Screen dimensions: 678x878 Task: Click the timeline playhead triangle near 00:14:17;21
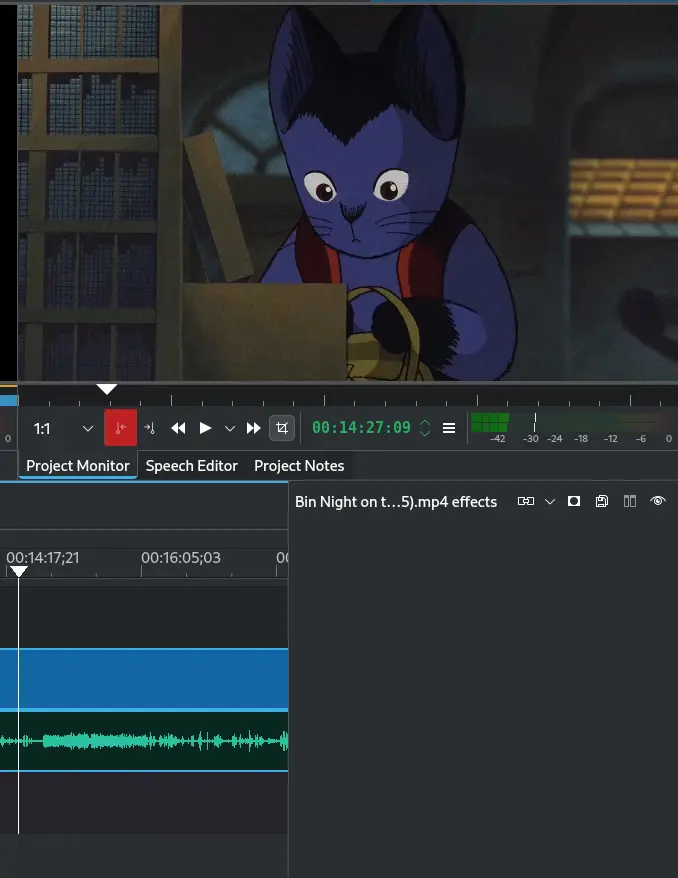pos(18,571)
